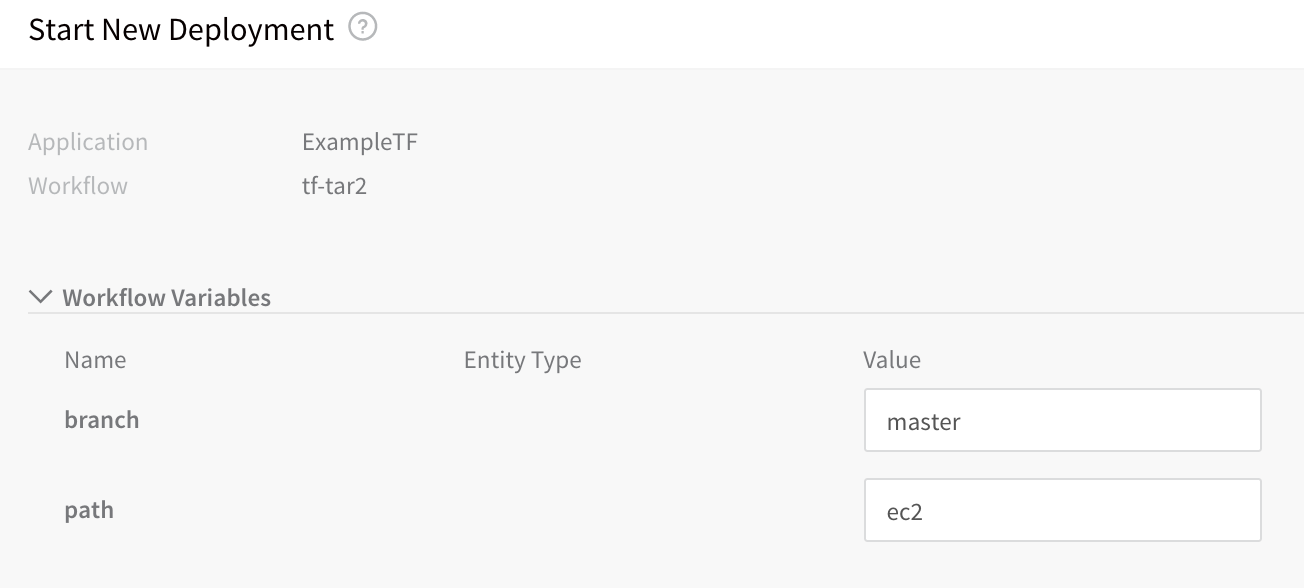Viewport: 1304px width, 588px height.
Task: Open the help icon beside Start New Deployment
Action: click(x=363, y=29)
